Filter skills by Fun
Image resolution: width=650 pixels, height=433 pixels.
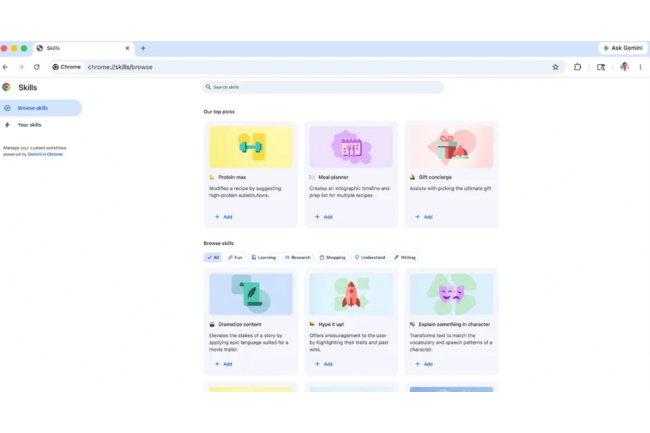[x=235, y=257]
